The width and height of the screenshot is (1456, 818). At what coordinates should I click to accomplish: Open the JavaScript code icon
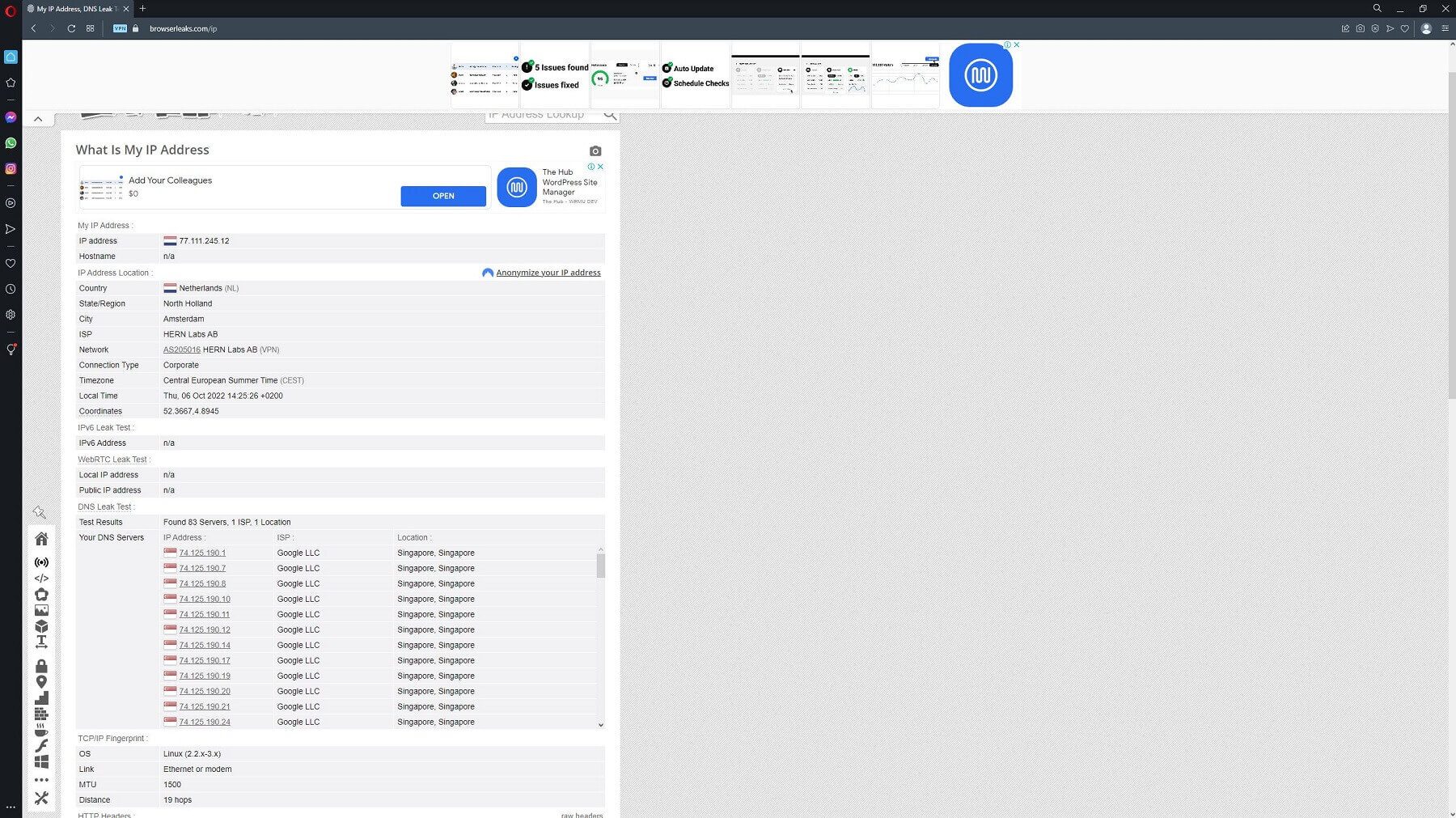pyautogui.click(x=41, y=579)
